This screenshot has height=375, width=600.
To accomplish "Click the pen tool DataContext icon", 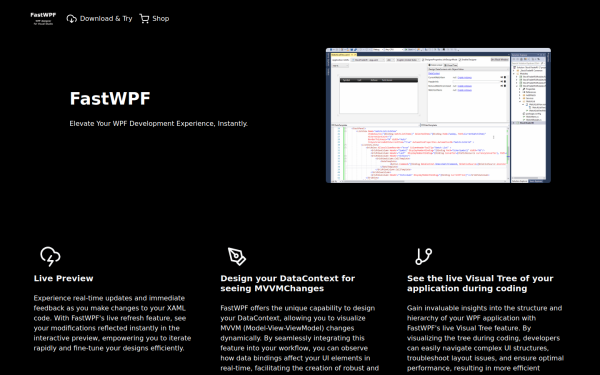I will click(x=237, y=256).
